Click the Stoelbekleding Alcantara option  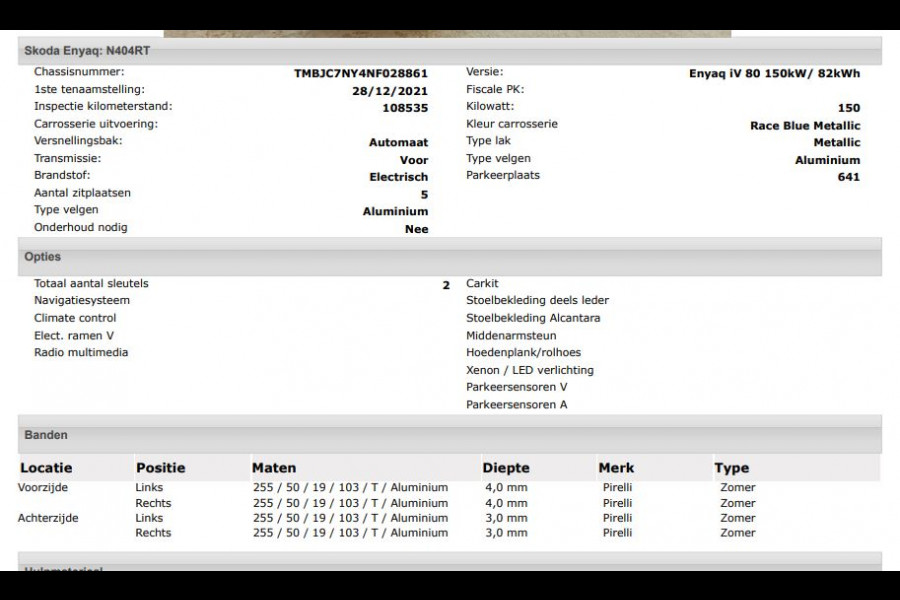[533, 318]
